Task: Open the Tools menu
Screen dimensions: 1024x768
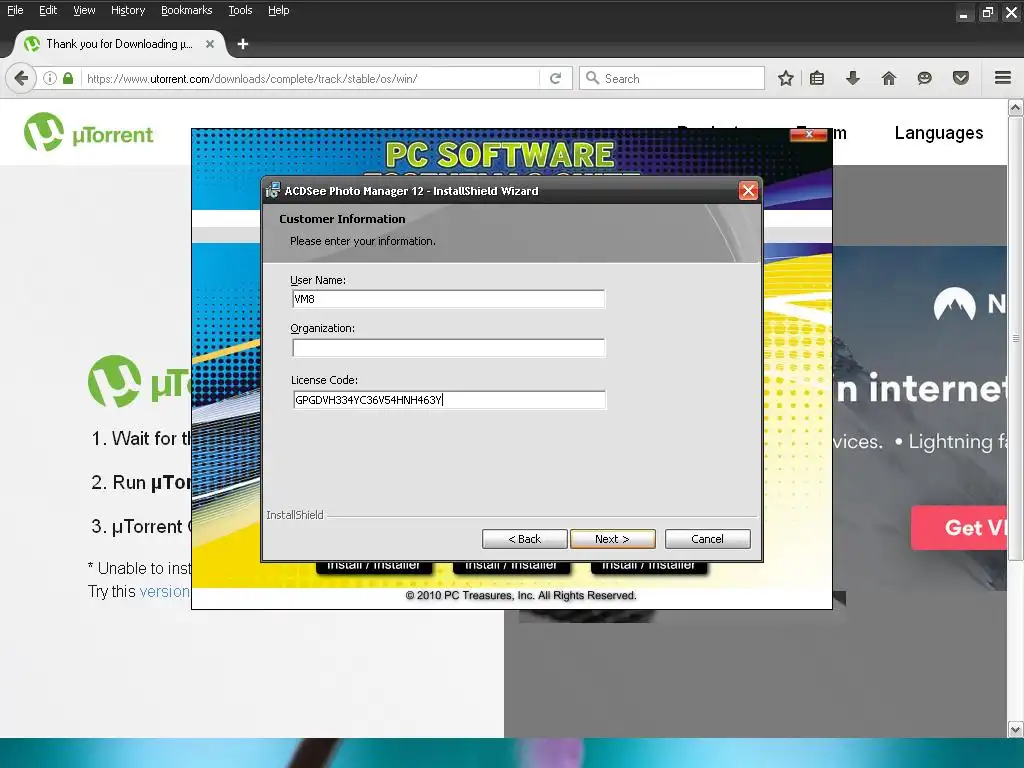Action: pos(240,10)
